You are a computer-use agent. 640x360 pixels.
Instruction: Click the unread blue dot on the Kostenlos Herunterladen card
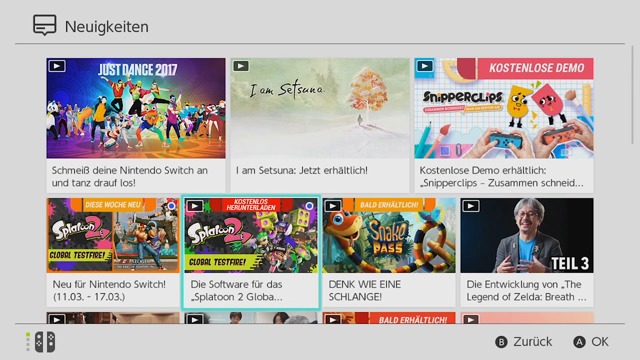[x=309, y=206]
